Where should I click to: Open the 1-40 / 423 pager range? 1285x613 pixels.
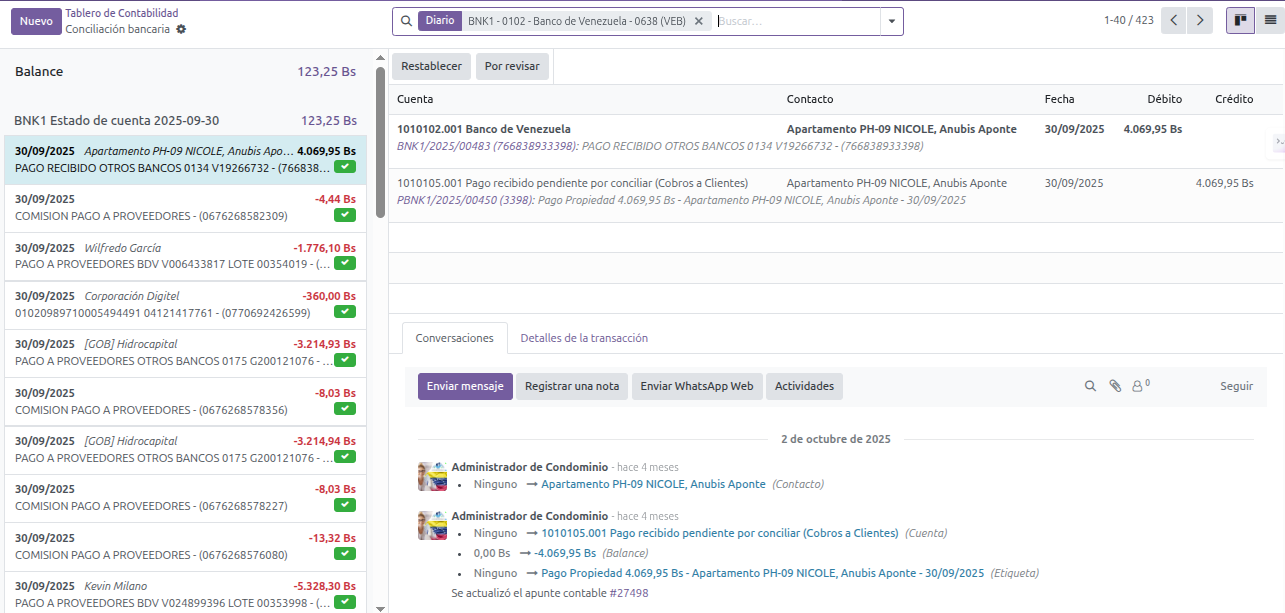click(1128, 21)
